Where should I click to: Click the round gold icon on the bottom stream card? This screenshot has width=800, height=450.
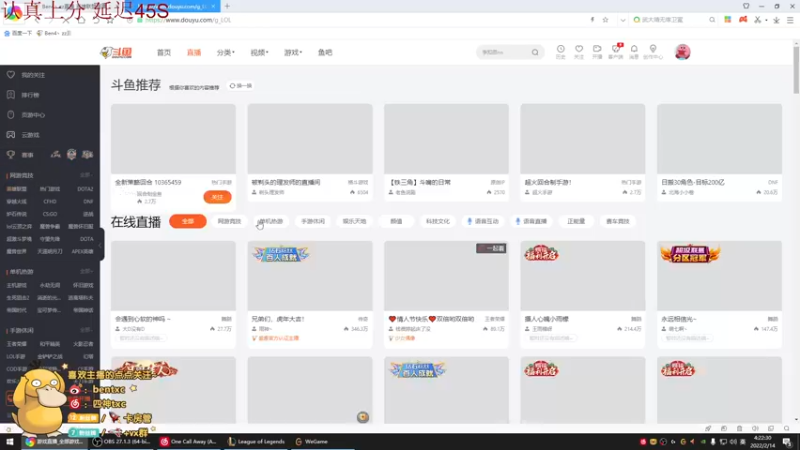pyautogui.click(x=363, y=417)
